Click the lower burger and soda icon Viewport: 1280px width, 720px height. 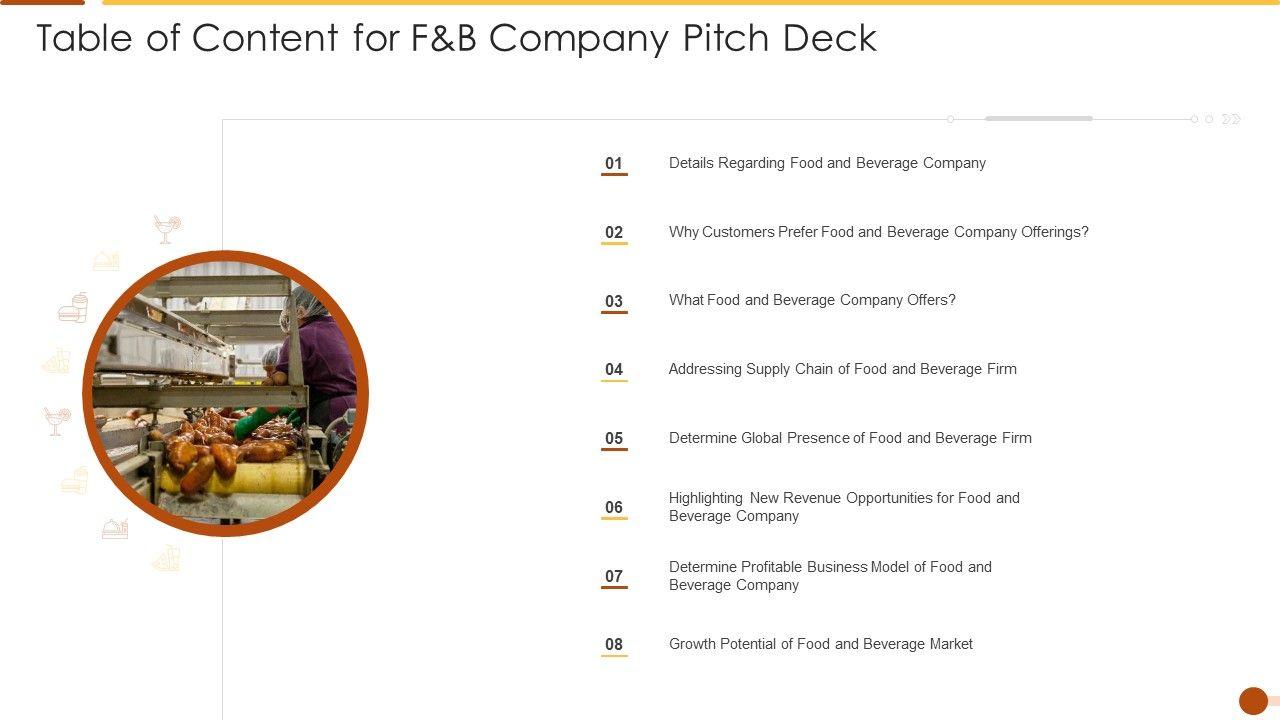pos(75,480)
